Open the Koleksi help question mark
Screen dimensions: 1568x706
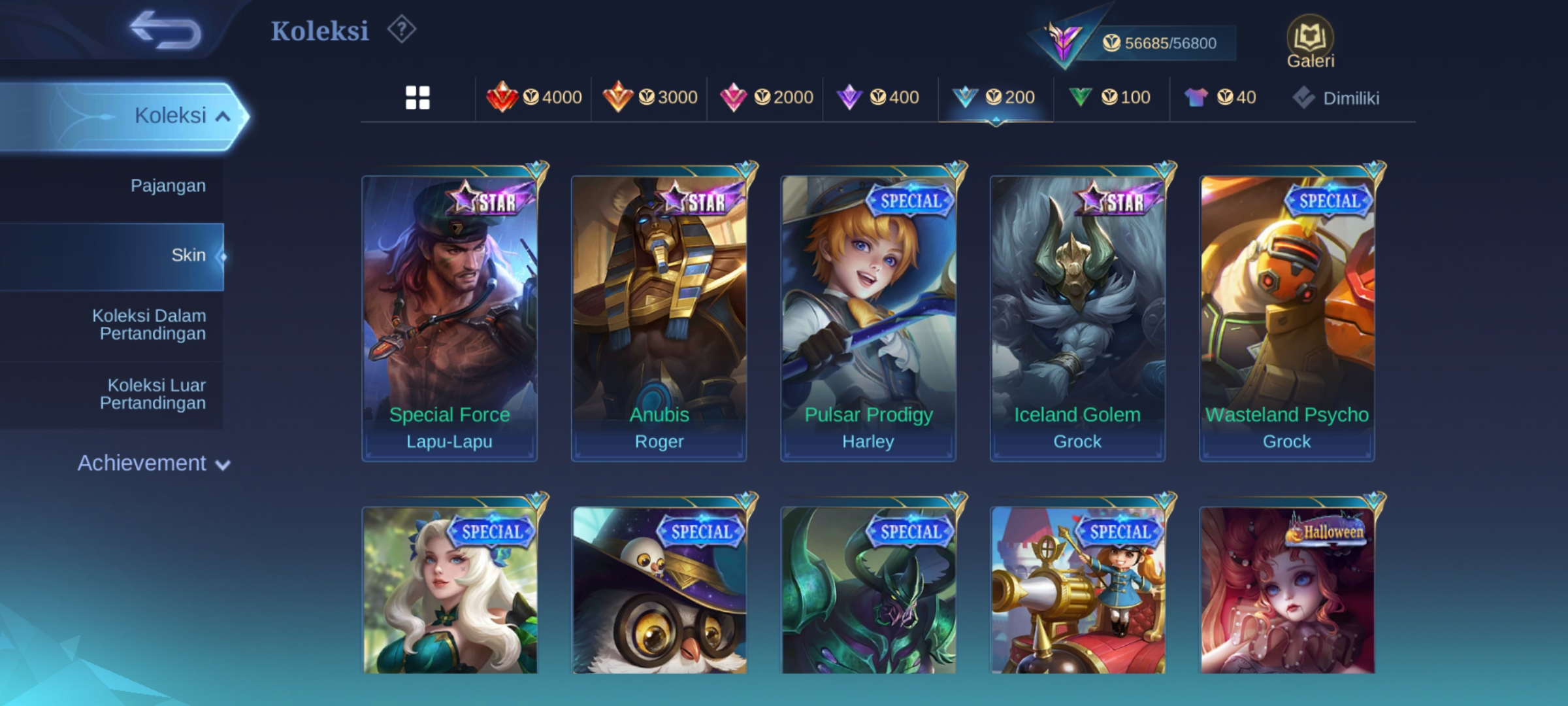point(401,29)
